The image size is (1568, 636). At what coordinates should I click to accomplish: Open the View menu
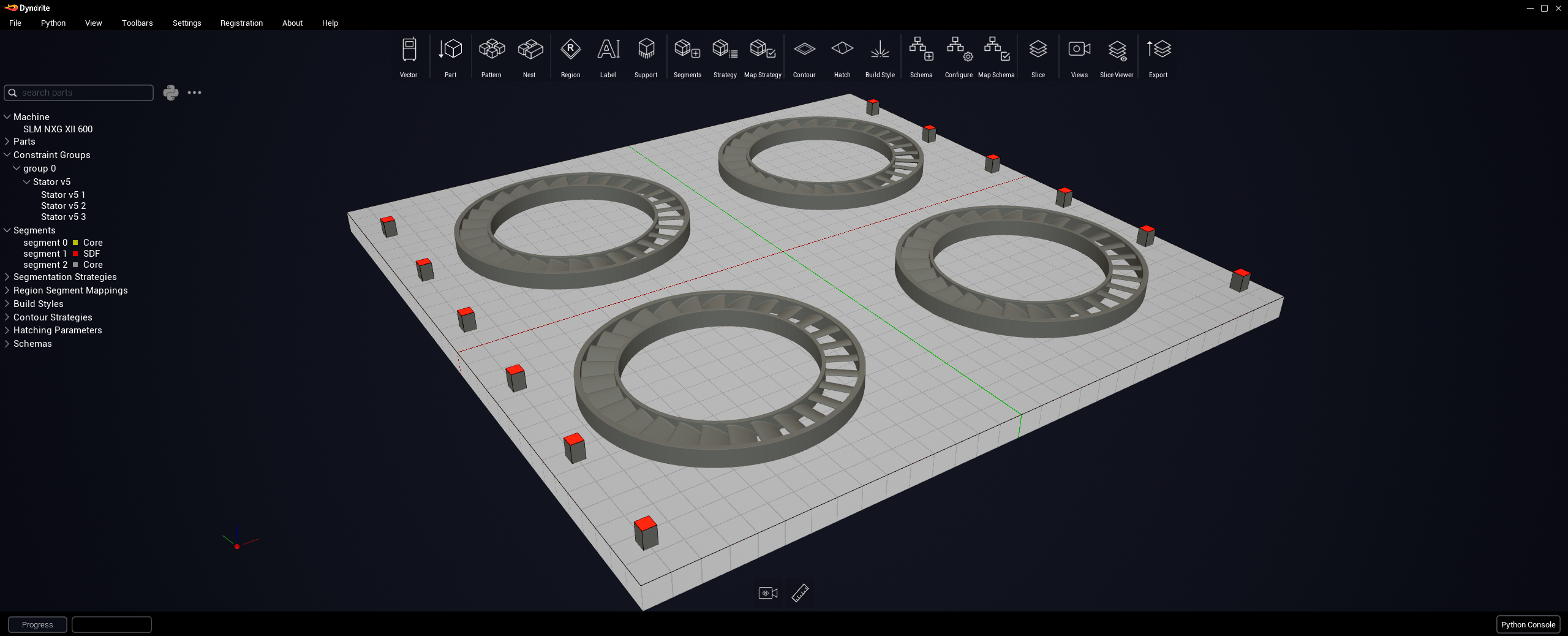coord(94,23)
